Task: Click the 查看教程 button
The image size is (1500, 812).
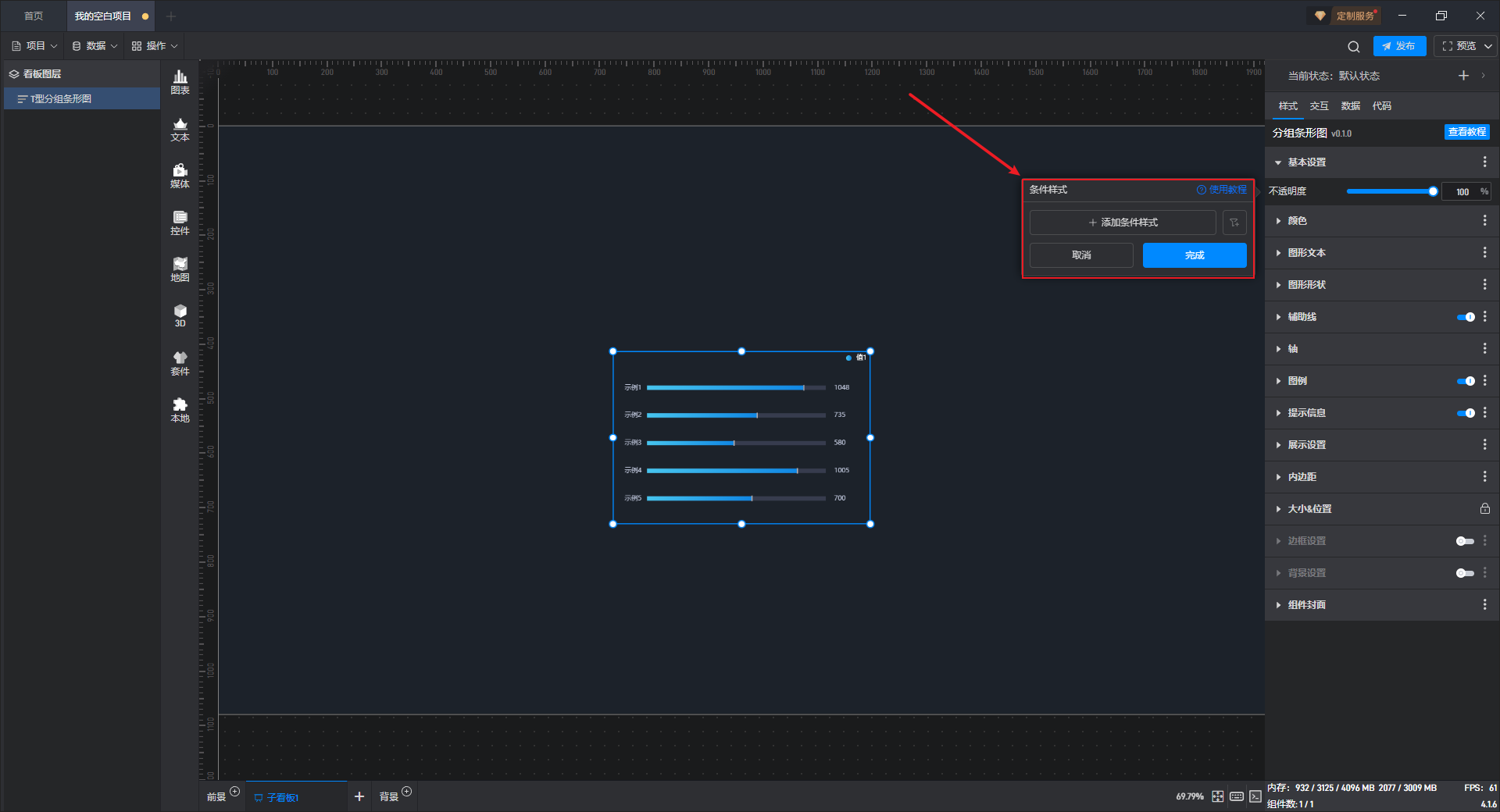Action: pos(1467,132)
